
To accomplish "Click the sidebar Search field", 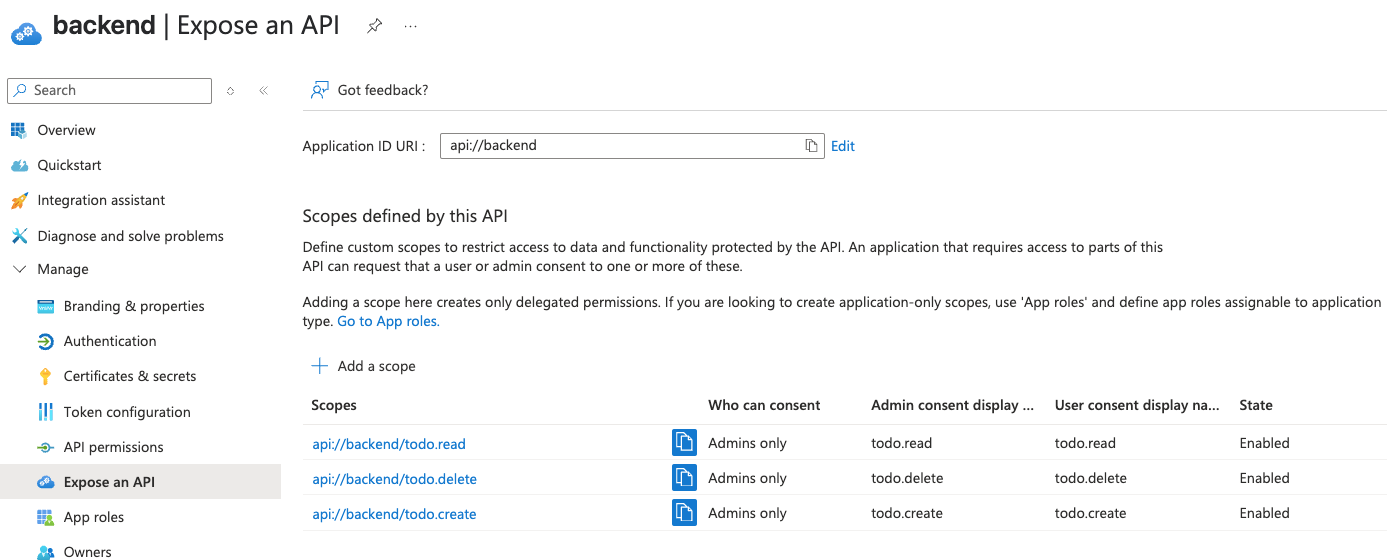I will pyautogui.click(x=110, y=90).
